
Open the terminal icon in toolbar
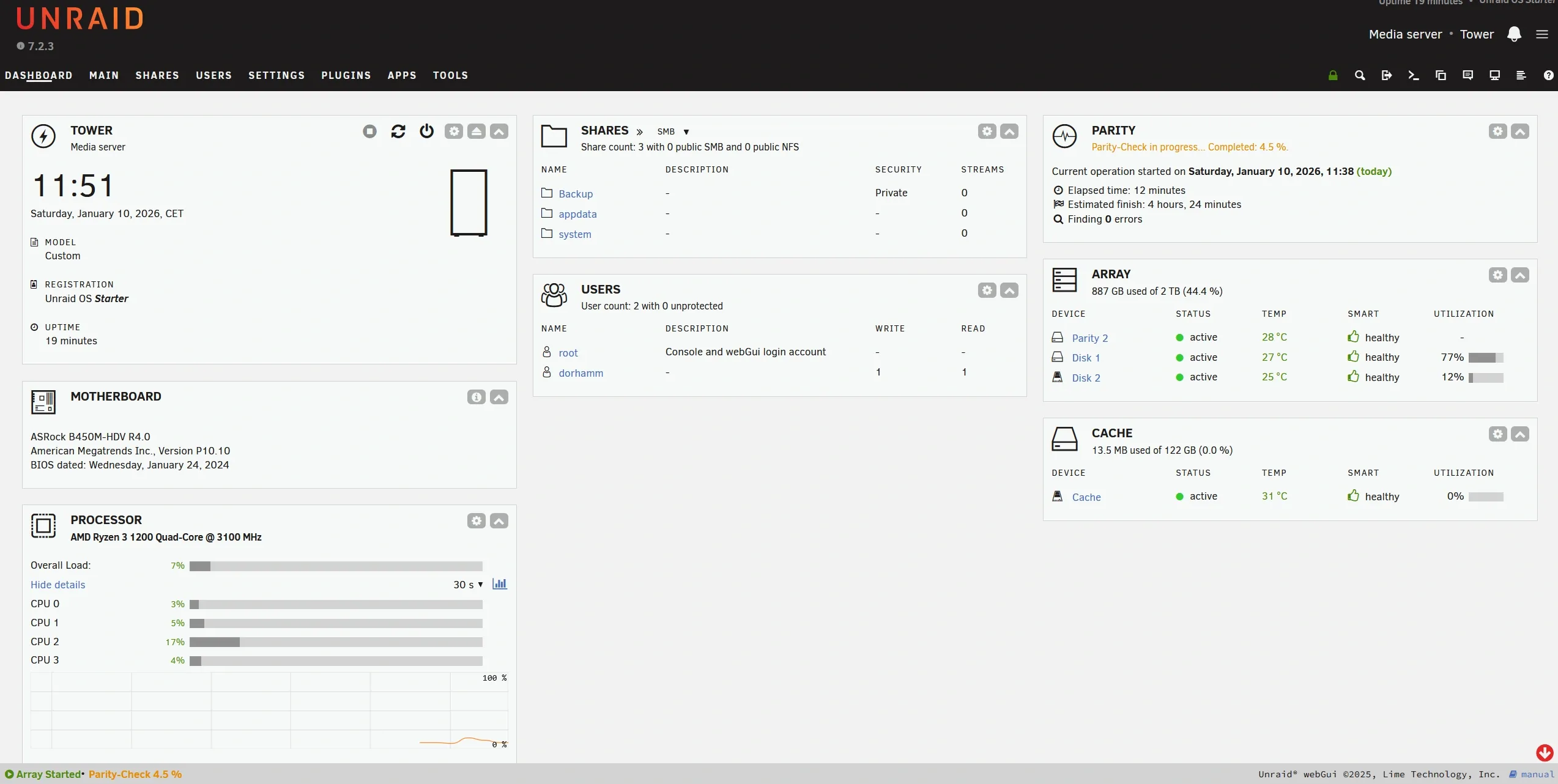click(1414, 75)
